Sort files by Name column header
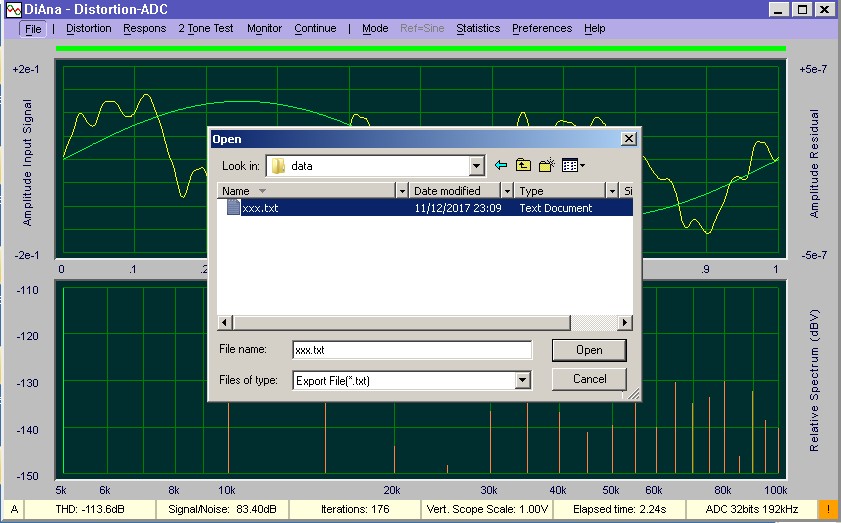The width and height of the screenshot is (841, 523). tap(307, 191)
